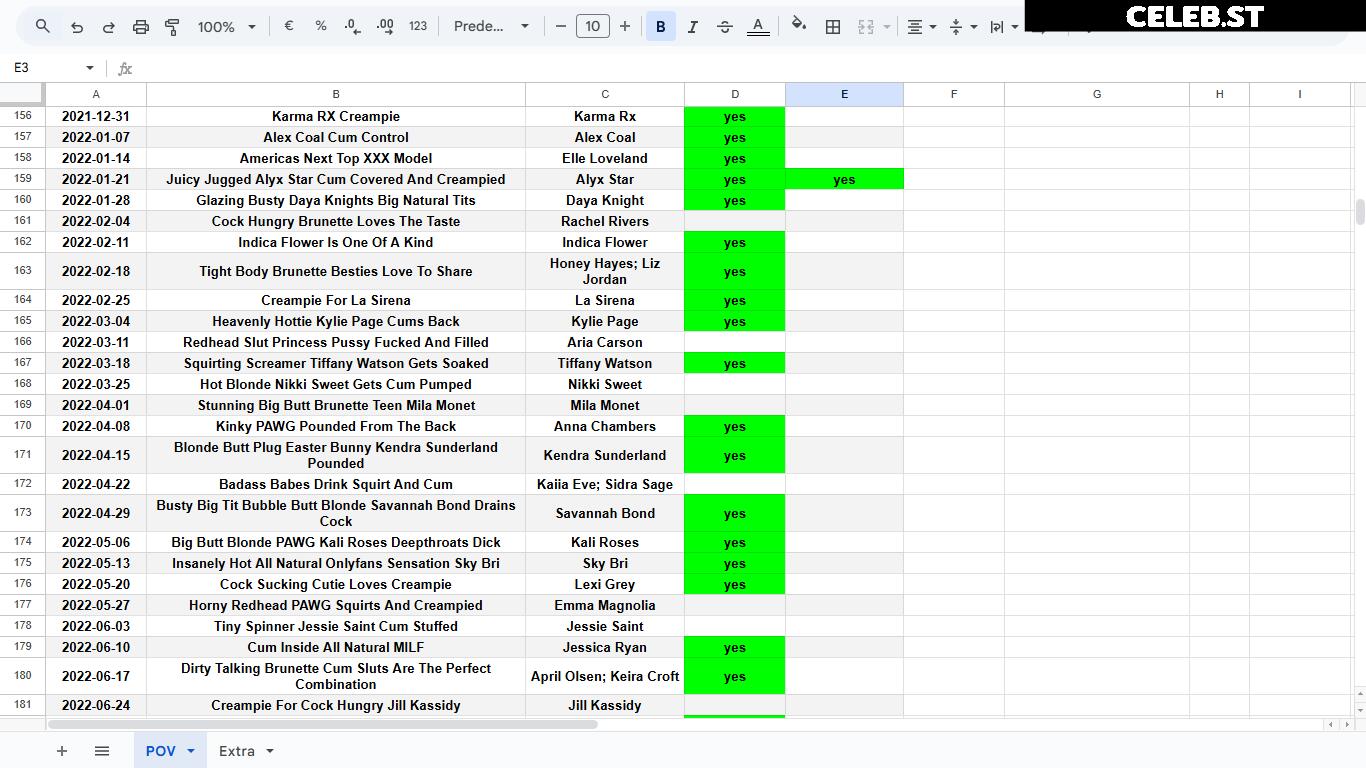1366x768 pixels.
Task: Select column E header
Action: tap(844, 94)
